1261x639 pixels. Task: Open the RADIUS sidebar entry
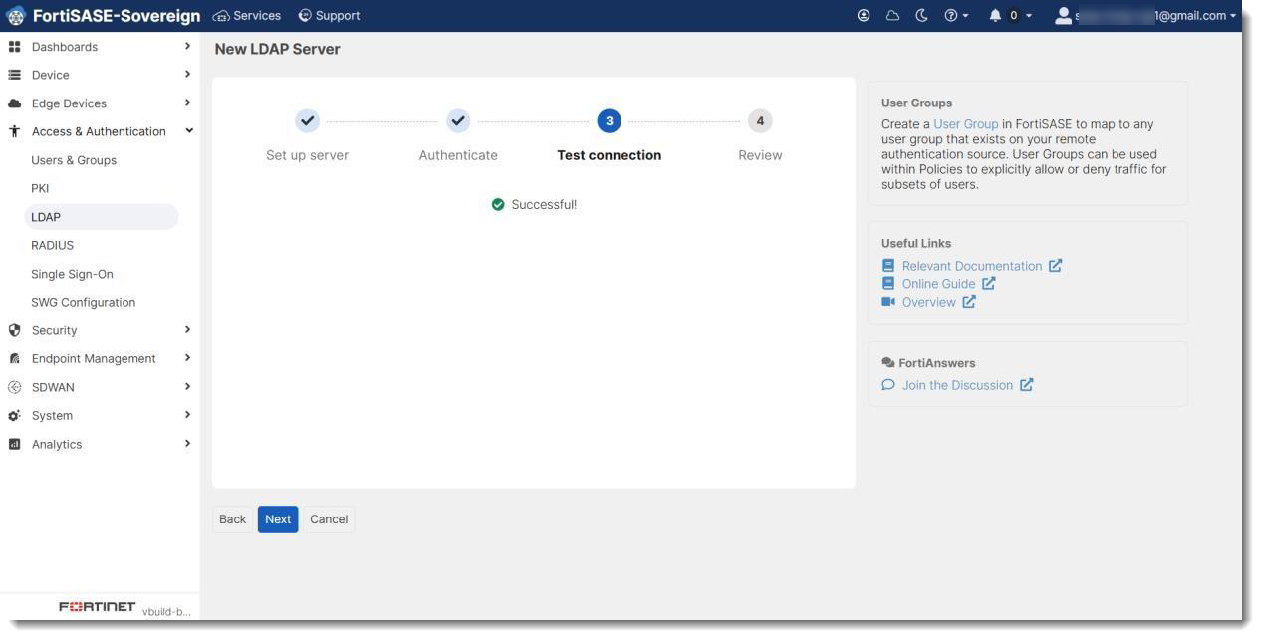[52, 245]
